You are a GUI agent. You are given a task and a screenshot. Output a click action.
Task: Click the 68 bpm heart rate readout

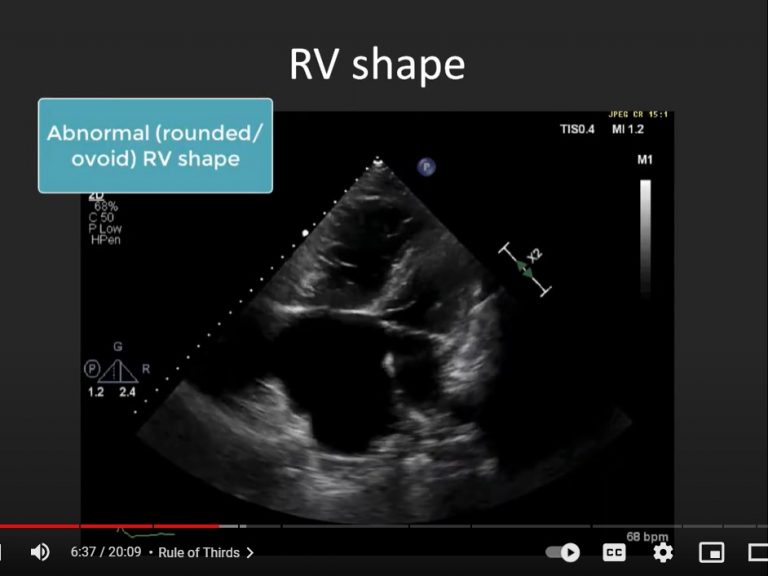pos(647,537)
